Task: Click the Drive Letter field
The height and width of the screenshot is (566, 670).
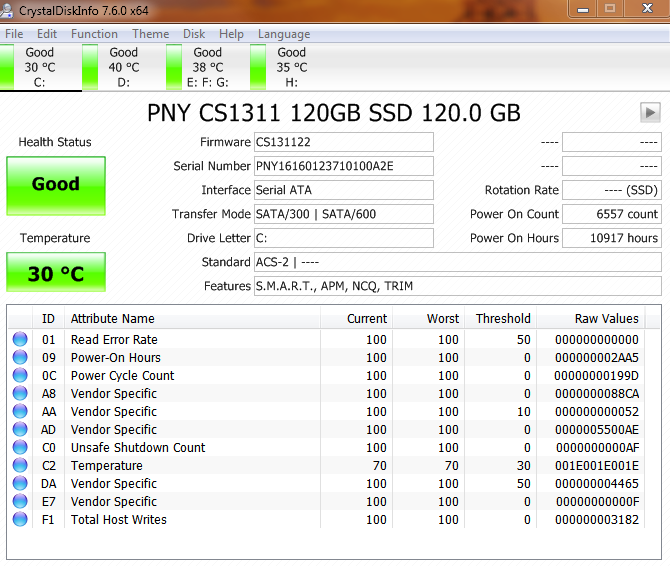Action: pyautogui.click(x=344, y=238)
